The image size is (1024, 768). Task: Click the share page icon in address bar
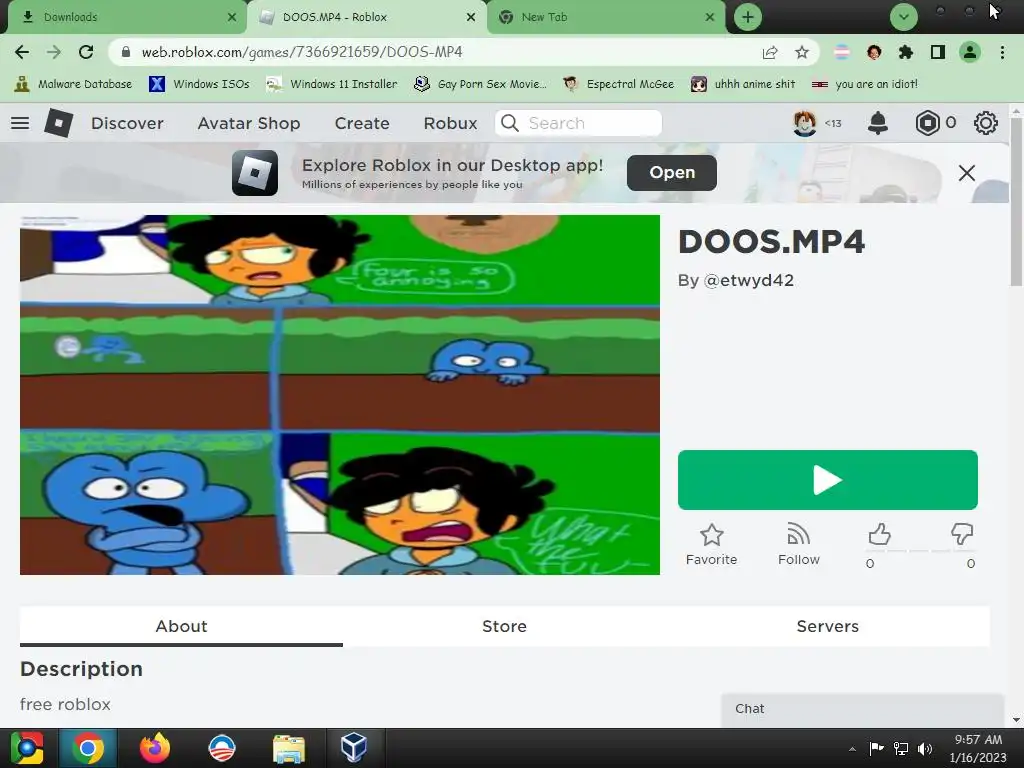(770, 53)
